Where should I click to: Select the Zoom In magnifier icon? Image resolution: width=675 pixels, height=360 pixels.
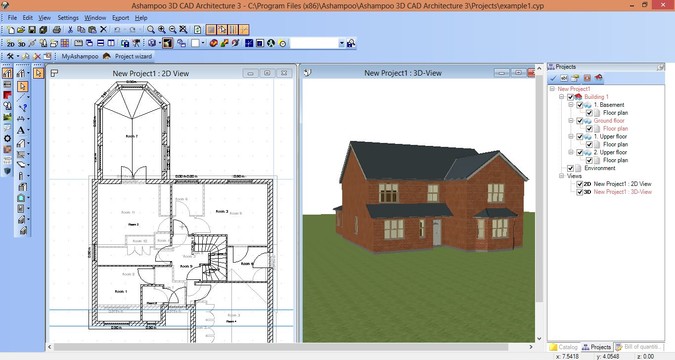coord(162,30)
